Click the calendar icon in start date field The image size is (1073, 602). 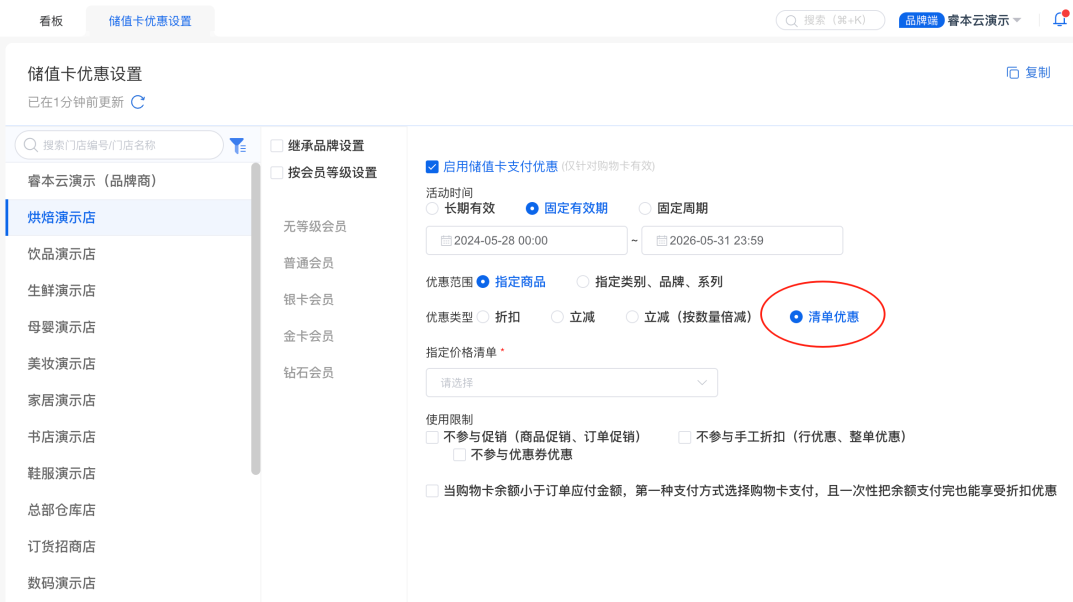(x=445, y=241)
